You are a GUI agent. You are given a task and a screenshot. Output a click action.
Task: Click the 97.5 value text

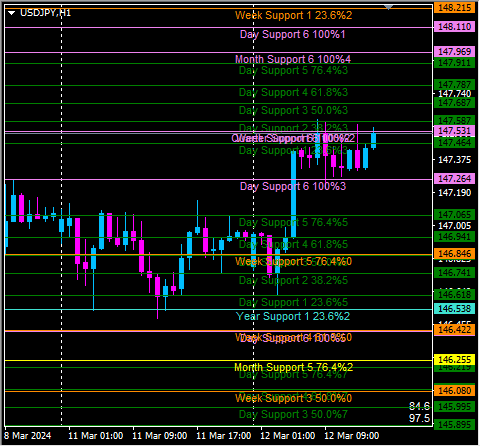click(419, 418)
